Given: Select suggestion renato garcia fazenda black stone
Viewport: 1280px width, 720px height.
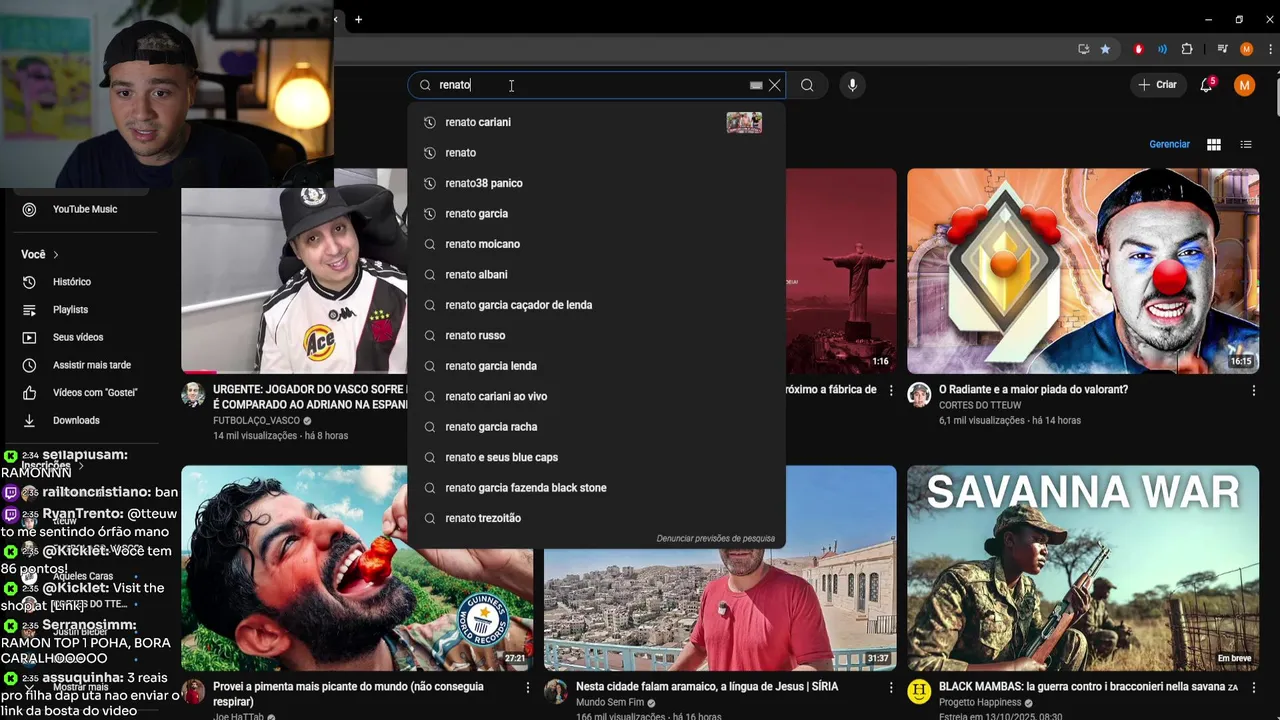Looking at the screenshot, I should tap(596, 488).
